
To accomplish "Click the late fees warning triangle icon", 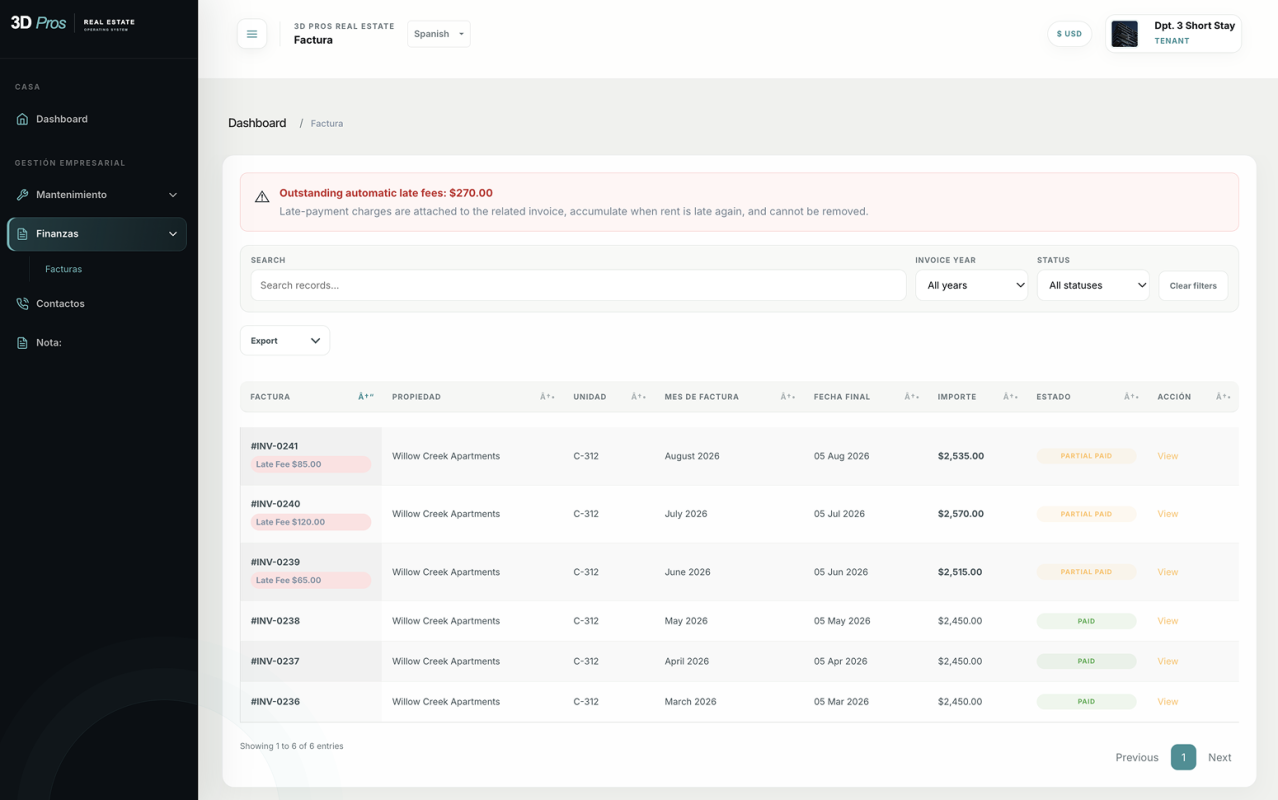I will point(262,197).
